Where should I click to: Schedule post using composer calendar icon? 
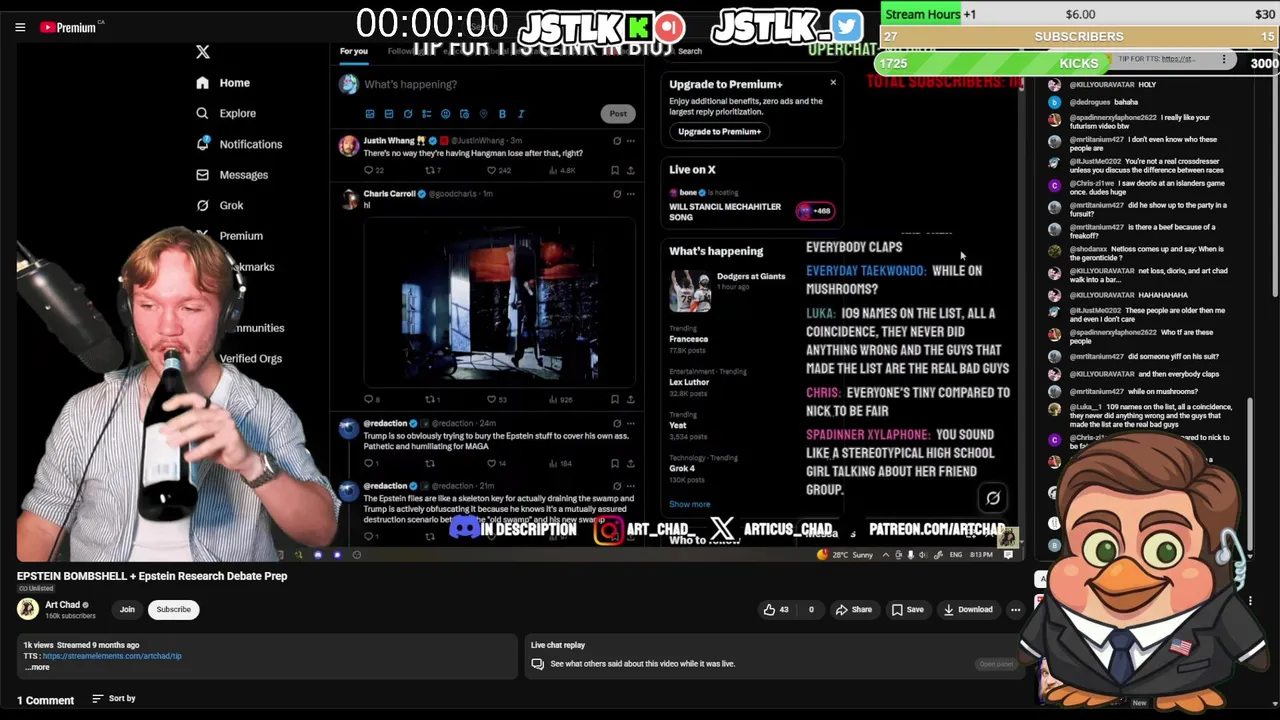pyautogui.click(x=464, y=114)
